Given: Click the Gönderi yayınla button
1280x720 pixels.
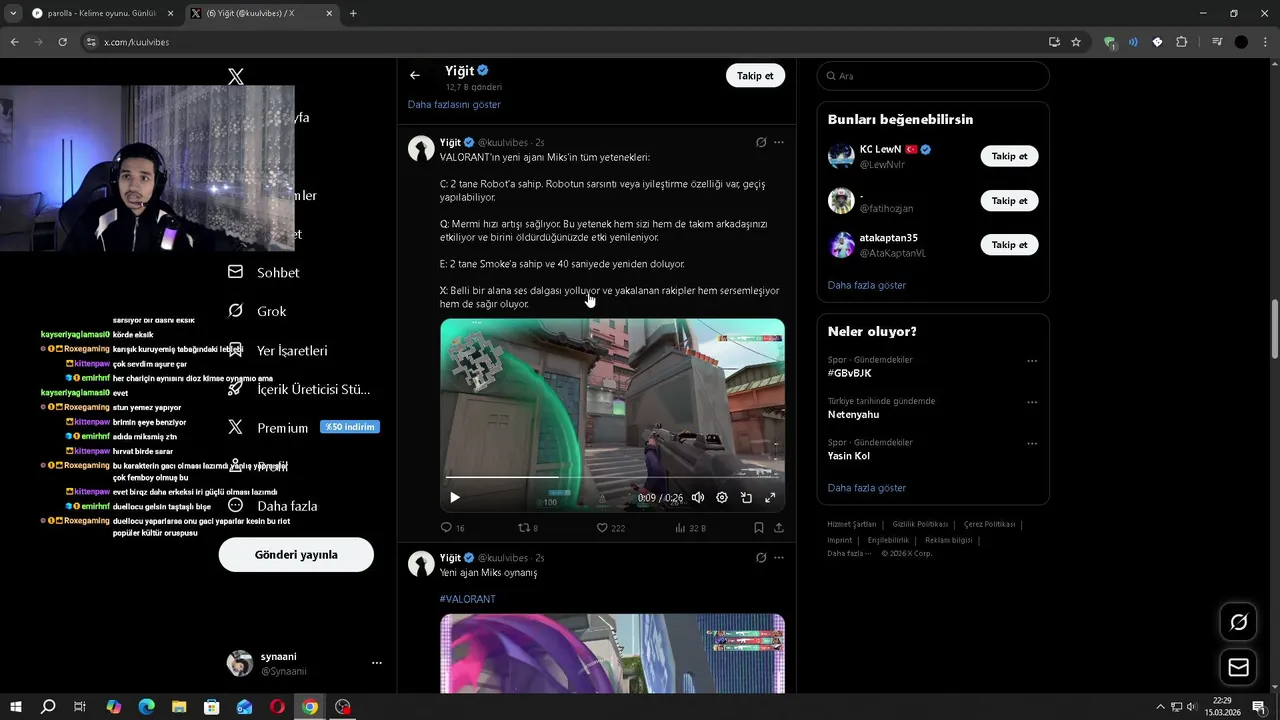Looking at the screenshot, I should click(x=296, y=555).
